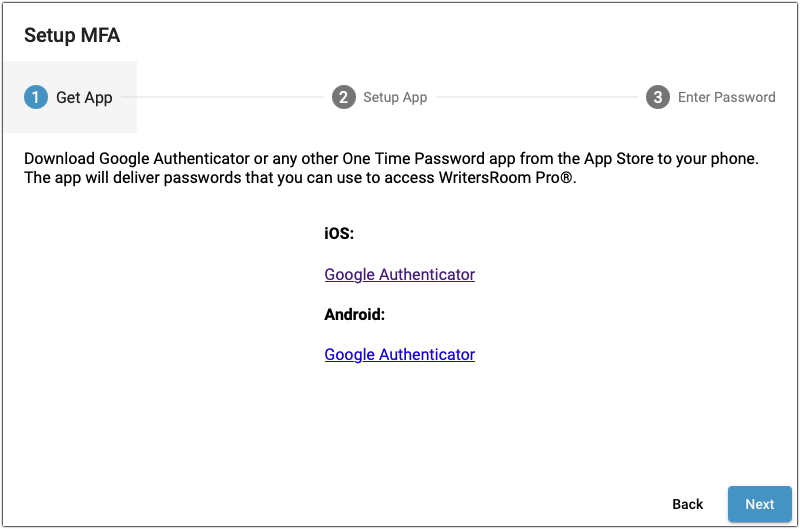Click the bold iOS: label
The height and width of the screenshot is (529, 800).
(339, 233)
